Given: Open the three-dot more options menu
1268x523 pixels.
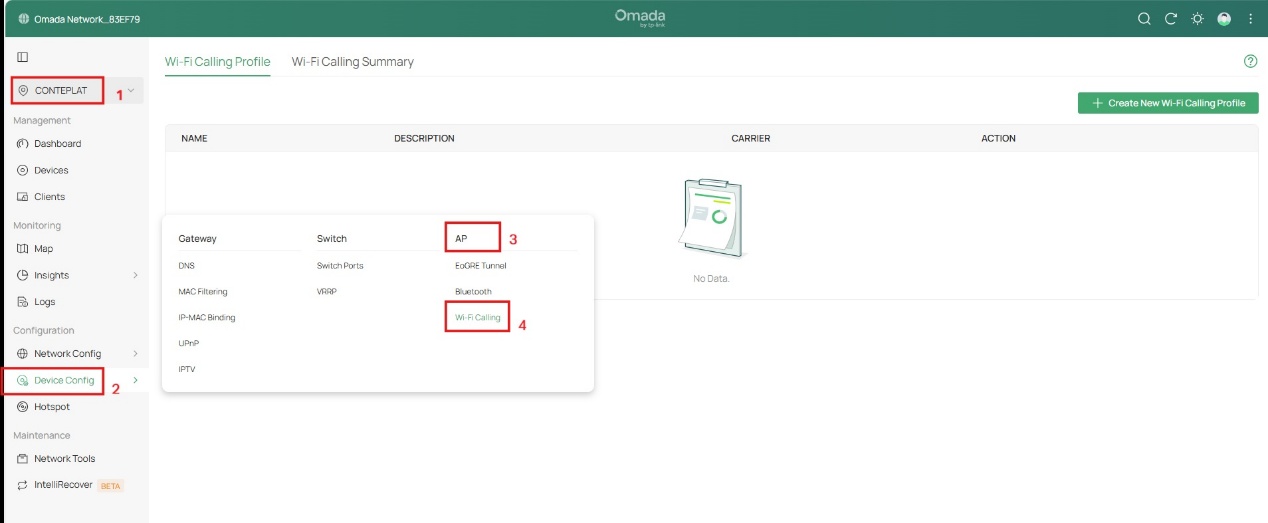Looking at the screenshot, I should click(x=1250, y=19).
